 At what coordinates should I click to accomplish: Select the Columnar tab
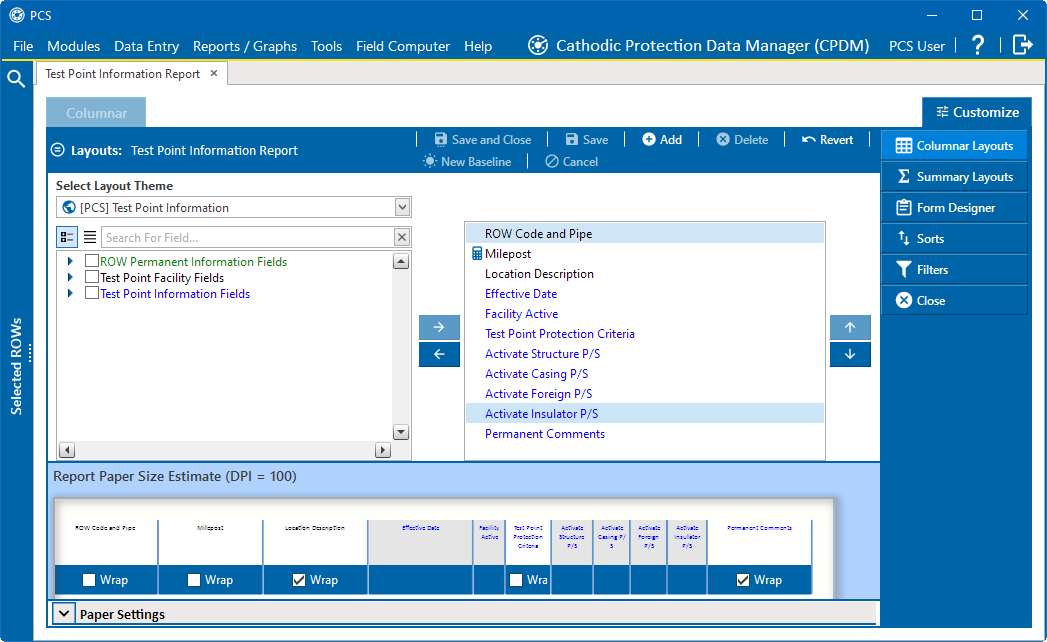pos(96,113)
